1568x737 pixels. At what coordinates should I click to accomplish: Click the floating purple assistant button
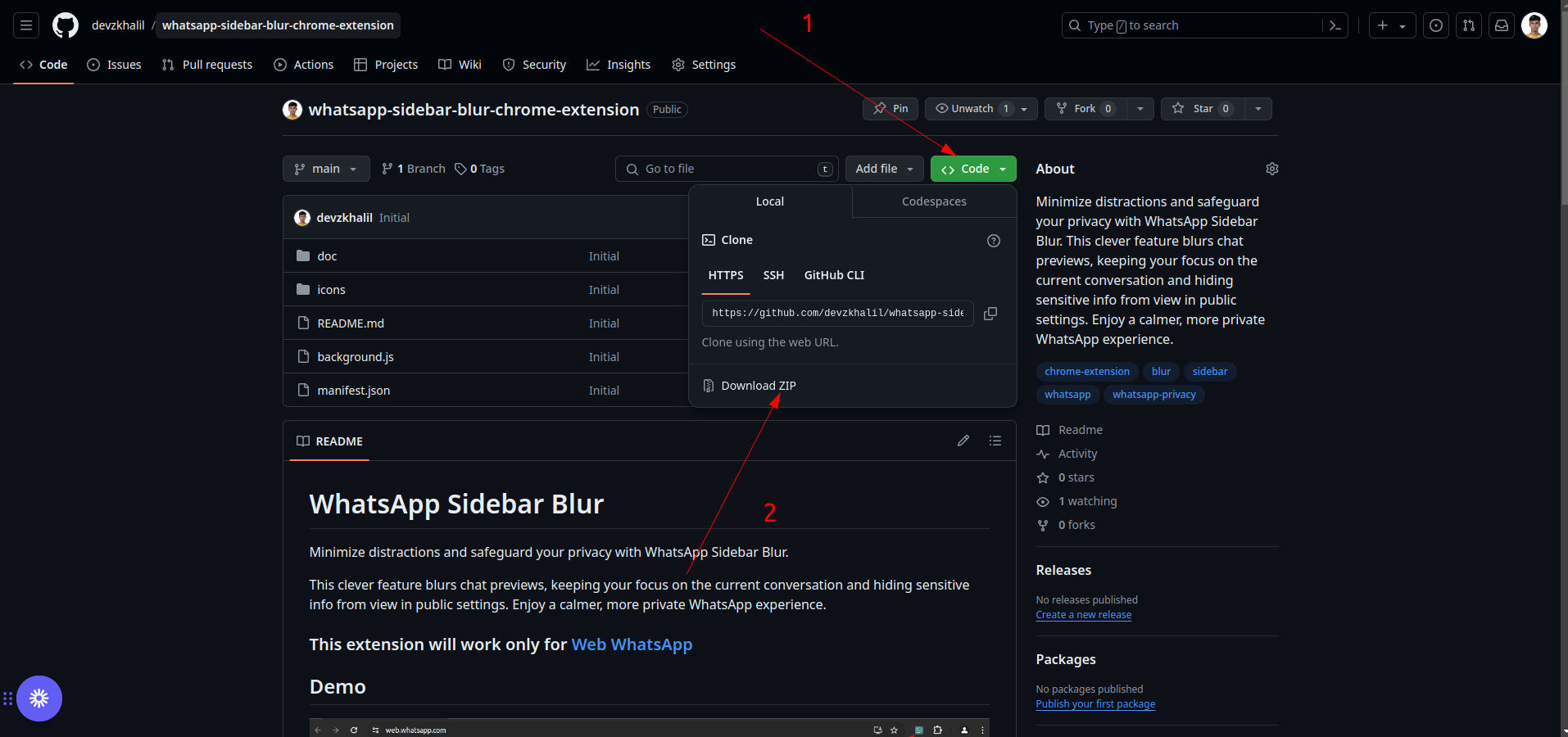coord(39,699)
